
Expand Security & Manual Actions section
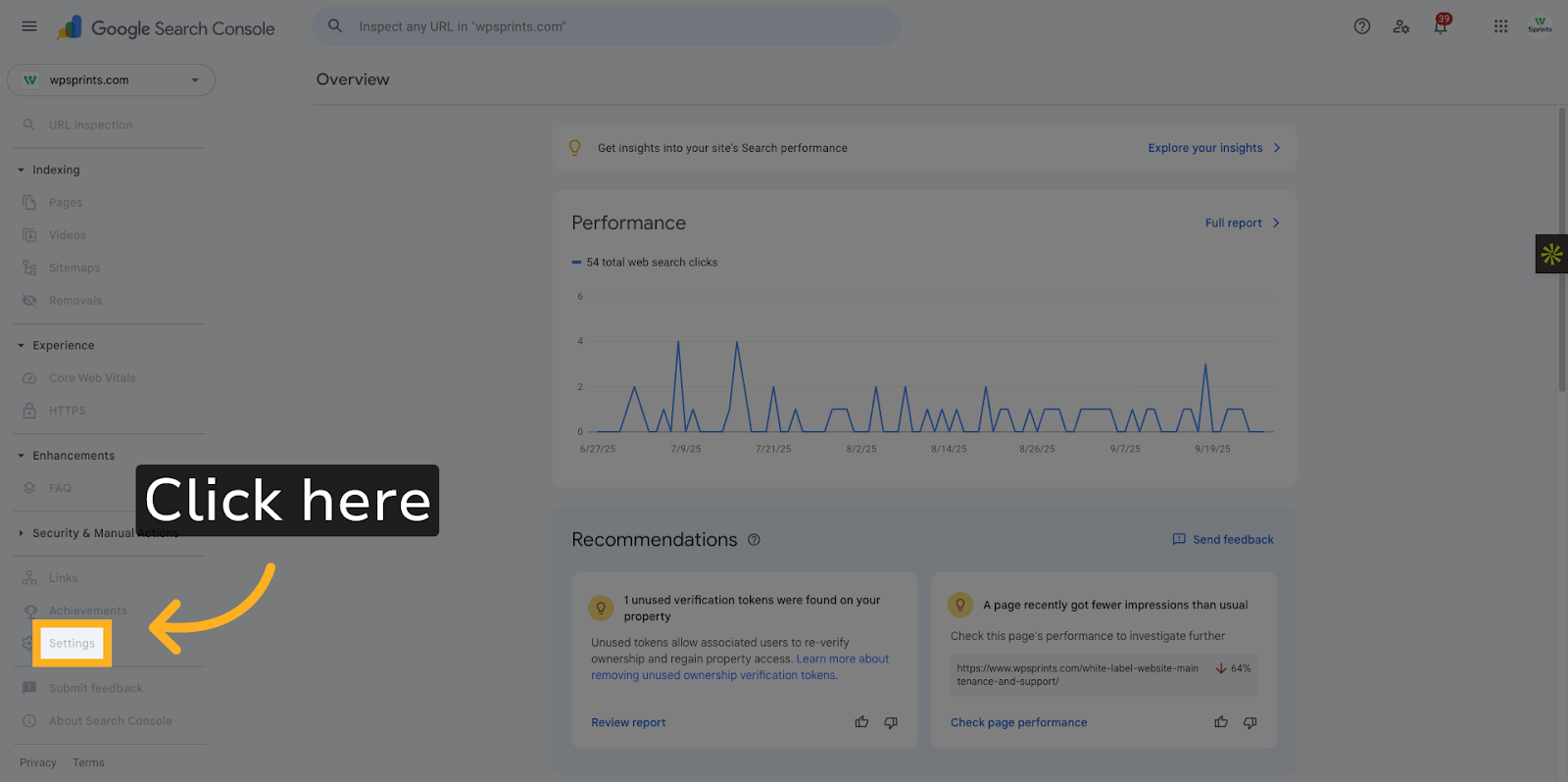(x=22, y=533)
